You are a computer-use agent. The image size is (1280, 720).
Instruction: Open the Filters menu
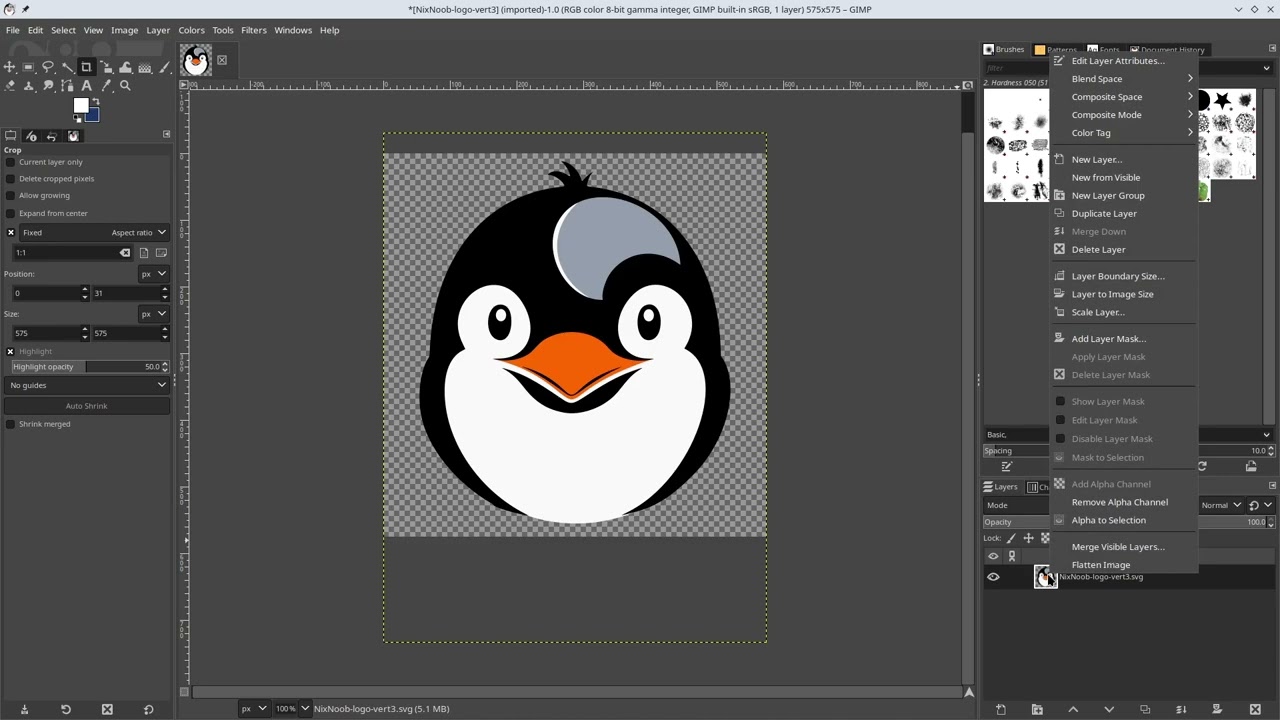[253, 30]
